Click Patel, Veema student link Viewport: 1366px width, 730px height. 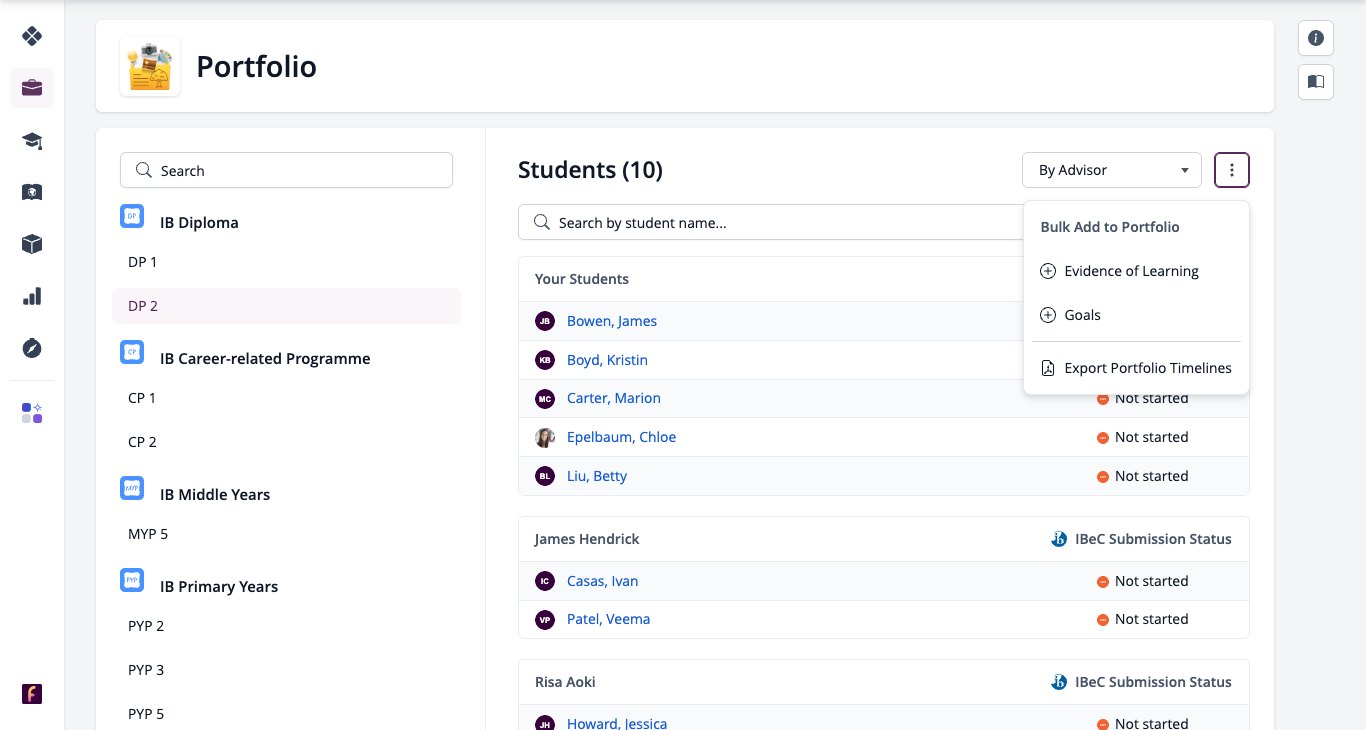(608, 619)
